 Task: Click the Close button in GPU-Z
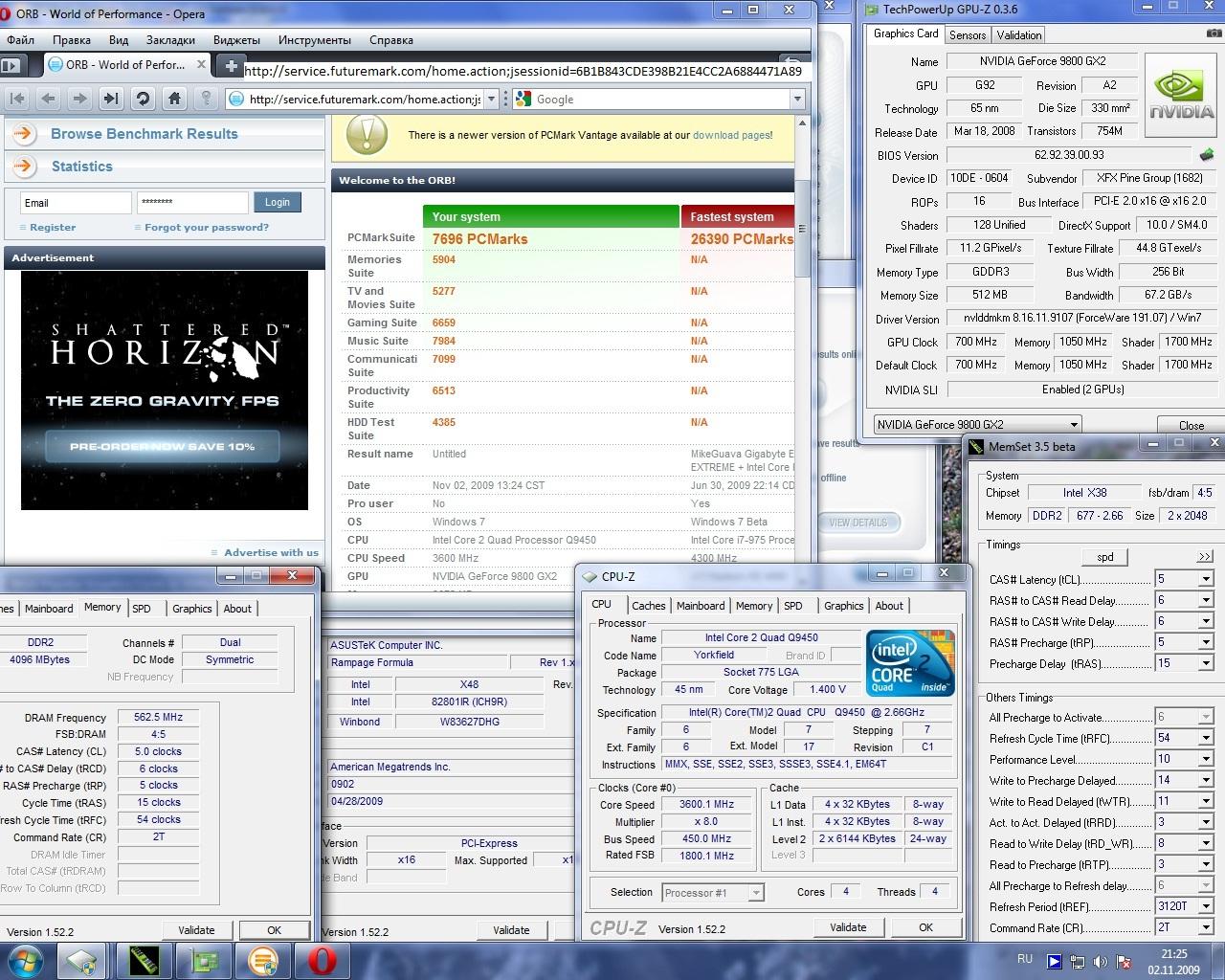(1191, 426)
